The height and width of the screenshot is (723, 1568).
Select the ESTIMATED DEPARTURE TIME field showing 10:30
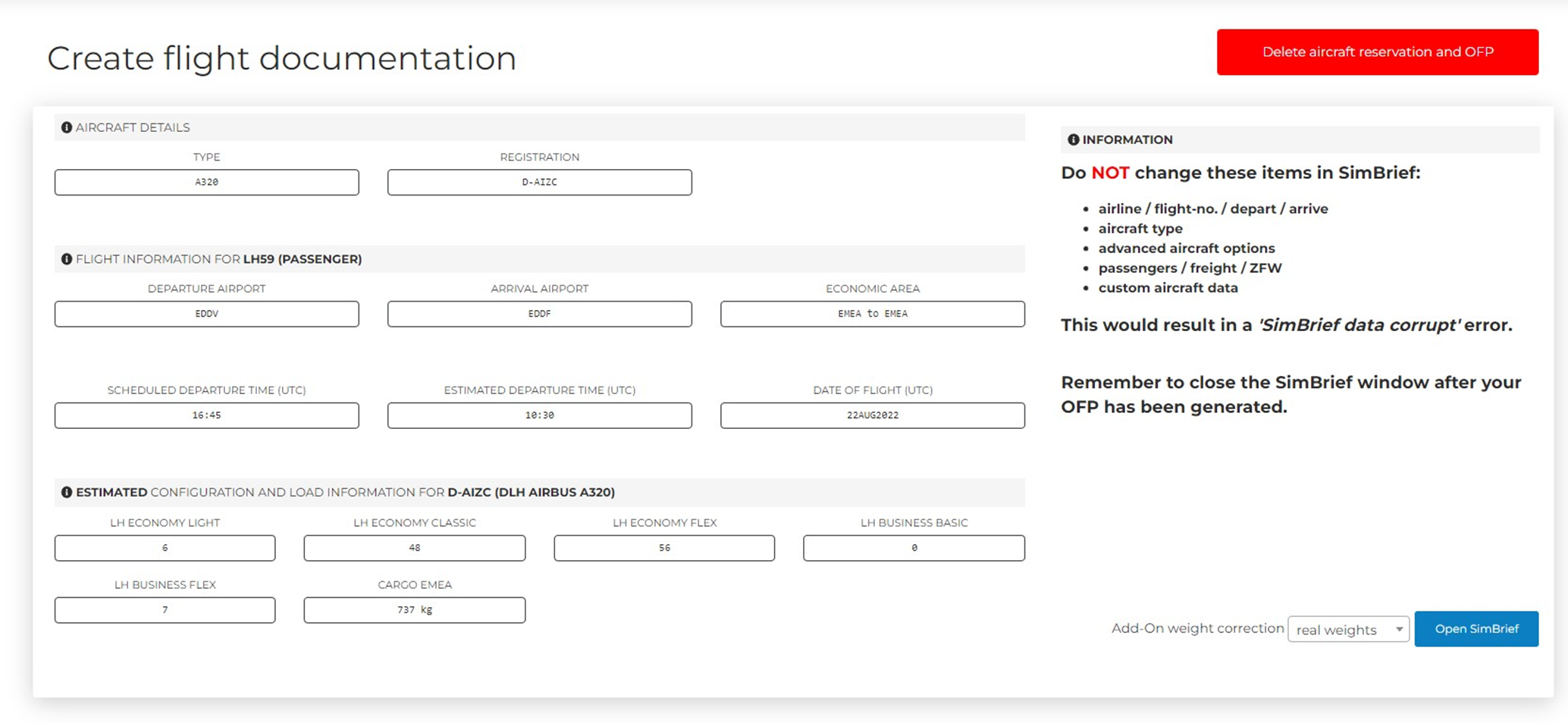[539, 415]
